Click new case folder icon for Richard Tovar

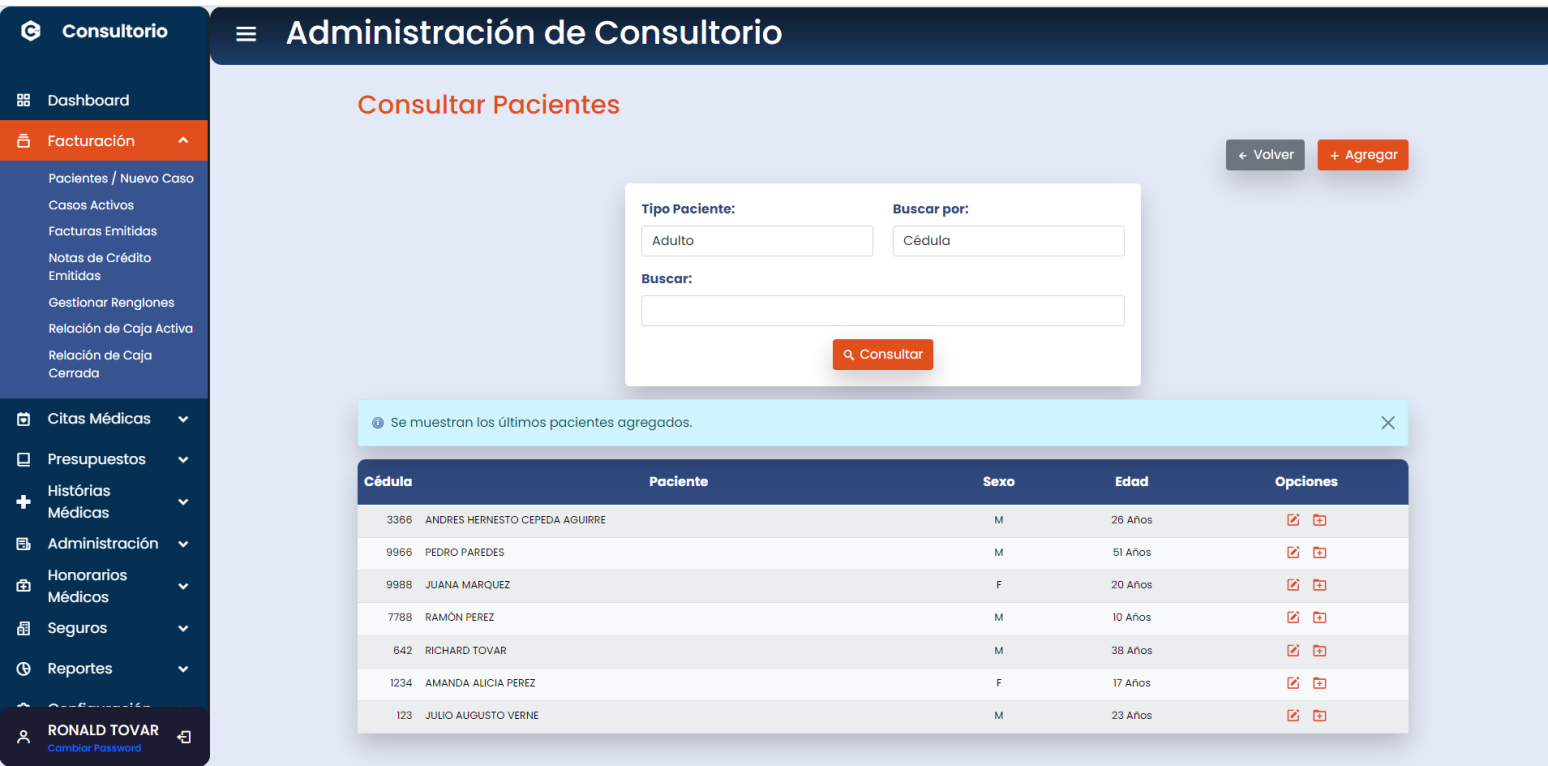(x=1319, y=651)
